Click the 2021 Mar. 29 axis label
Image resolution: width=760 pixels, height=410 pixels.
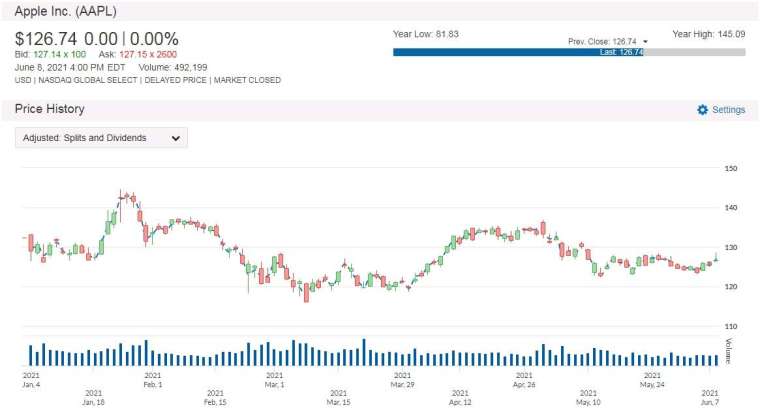click(402, 380)
